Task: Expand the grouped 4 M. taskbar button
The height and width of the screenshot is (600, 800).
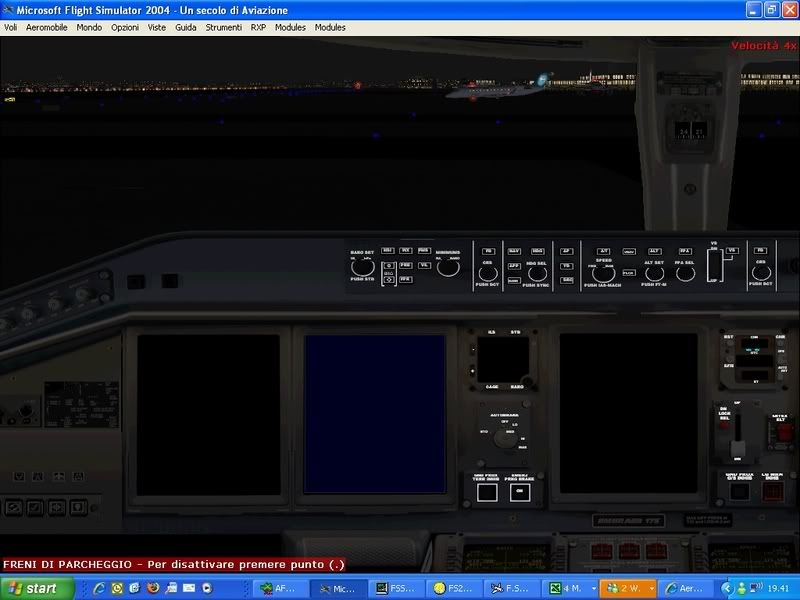Action: point(569,588)
